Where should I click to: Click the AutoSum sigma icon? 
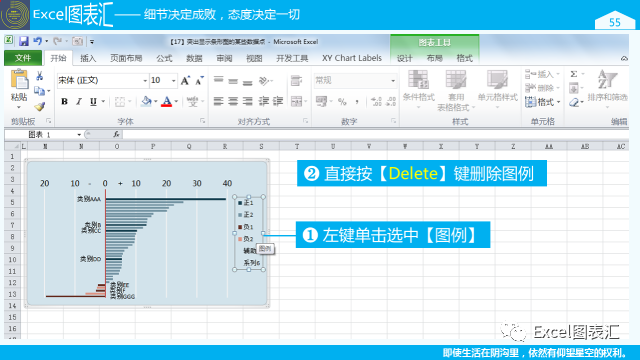574,74
